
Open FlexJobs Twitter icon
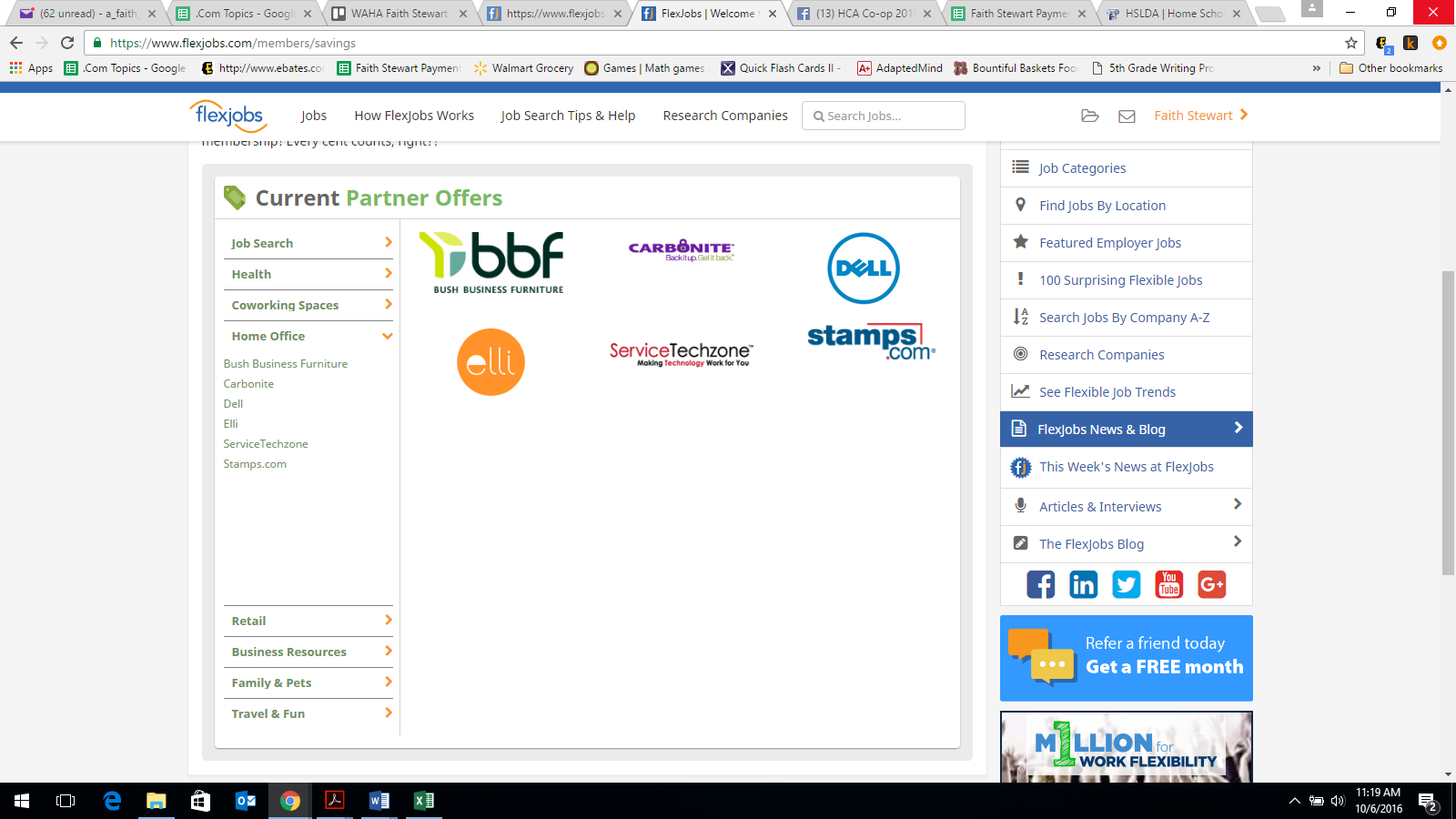pyautogui.click(x=1127, y=584)
